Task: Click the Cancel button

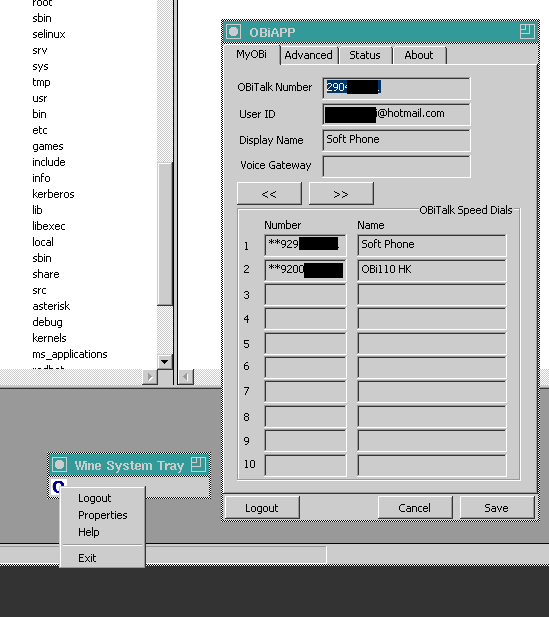Action: [x=415, y=508]
